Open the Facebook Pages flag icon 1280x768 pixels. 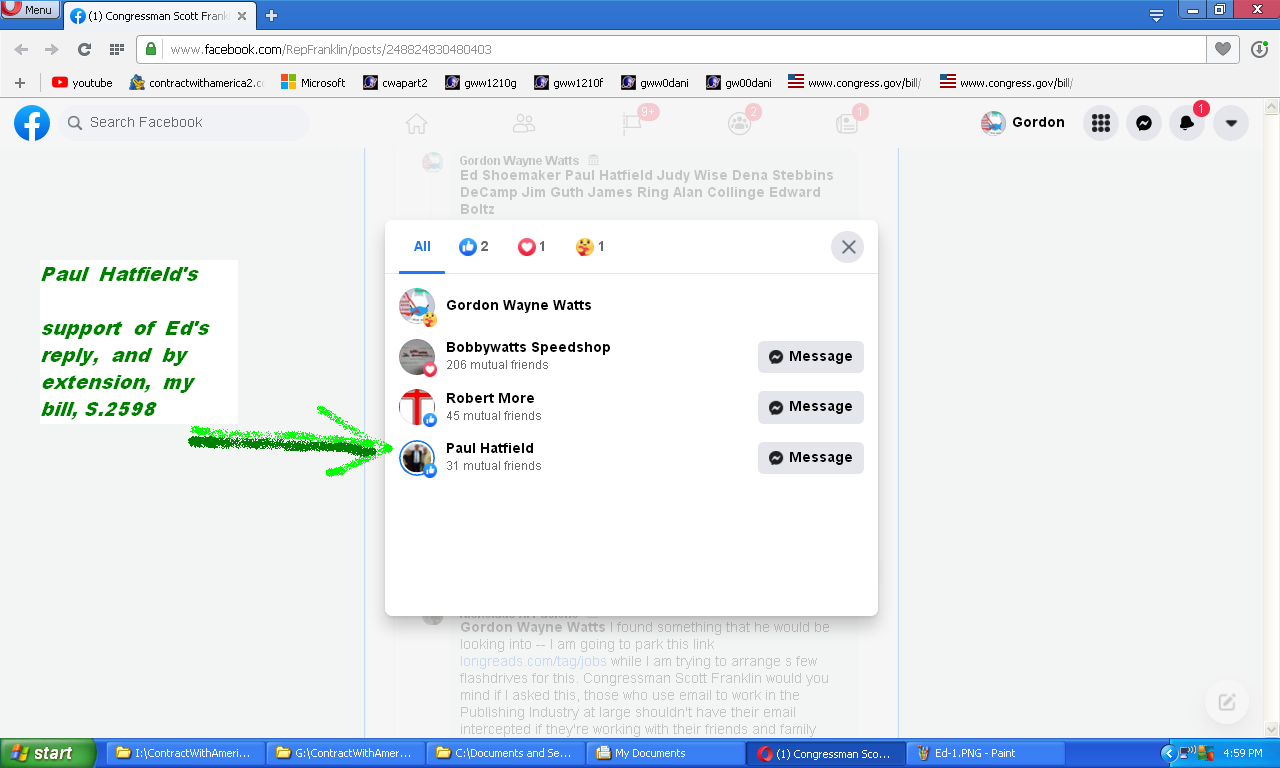(x=632, y=123)
